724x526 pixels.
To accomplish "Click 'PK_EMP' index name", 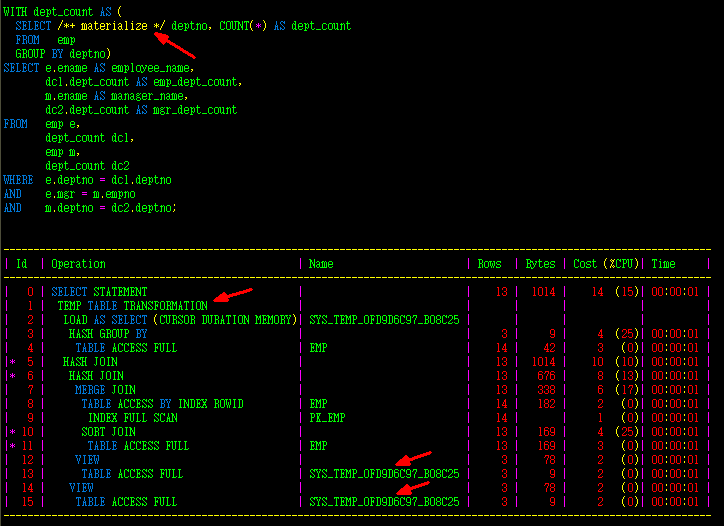I will (x=327, y=418).
